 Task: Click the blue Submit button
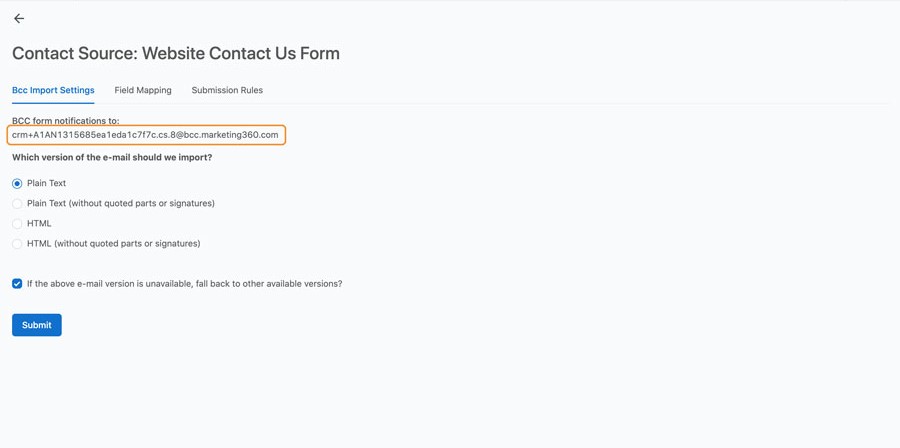click(37, 325)
